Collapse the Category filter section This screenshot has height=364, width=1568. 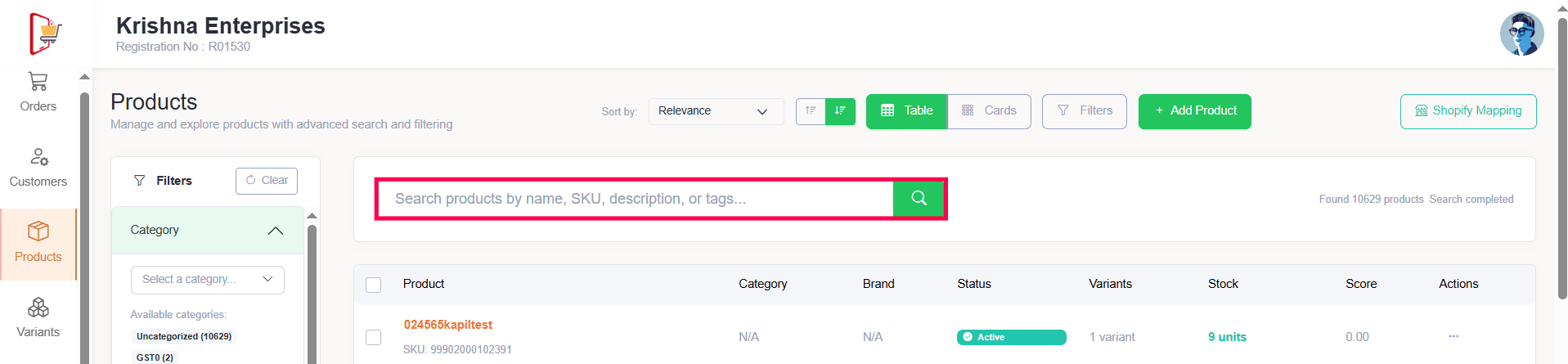point(275,231)
